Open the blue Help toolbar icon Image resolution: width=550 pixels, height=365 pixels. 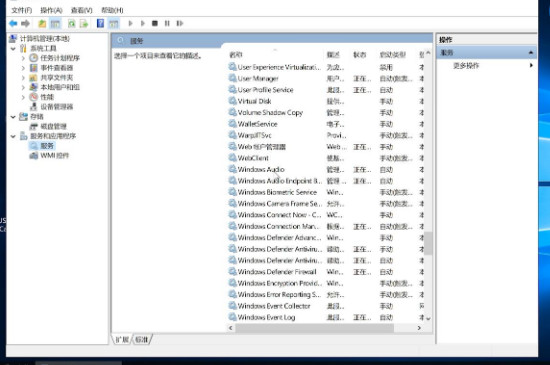pyautogui.click(x=100, y=23)
